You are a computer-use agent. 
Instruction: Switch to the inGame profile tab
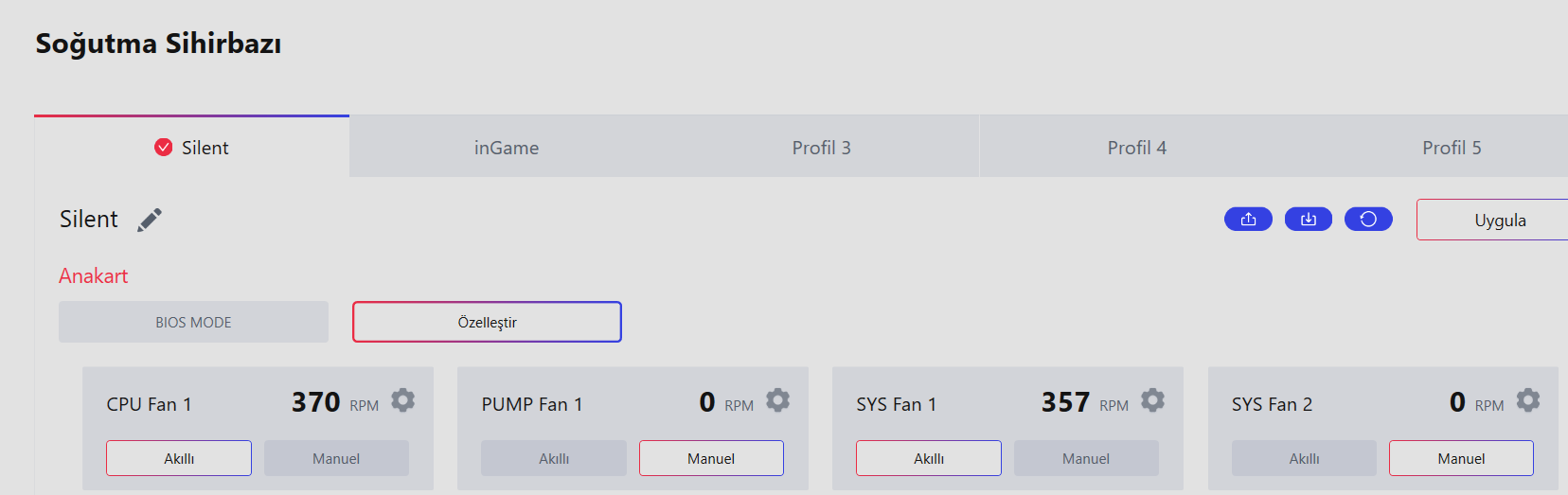507,148
